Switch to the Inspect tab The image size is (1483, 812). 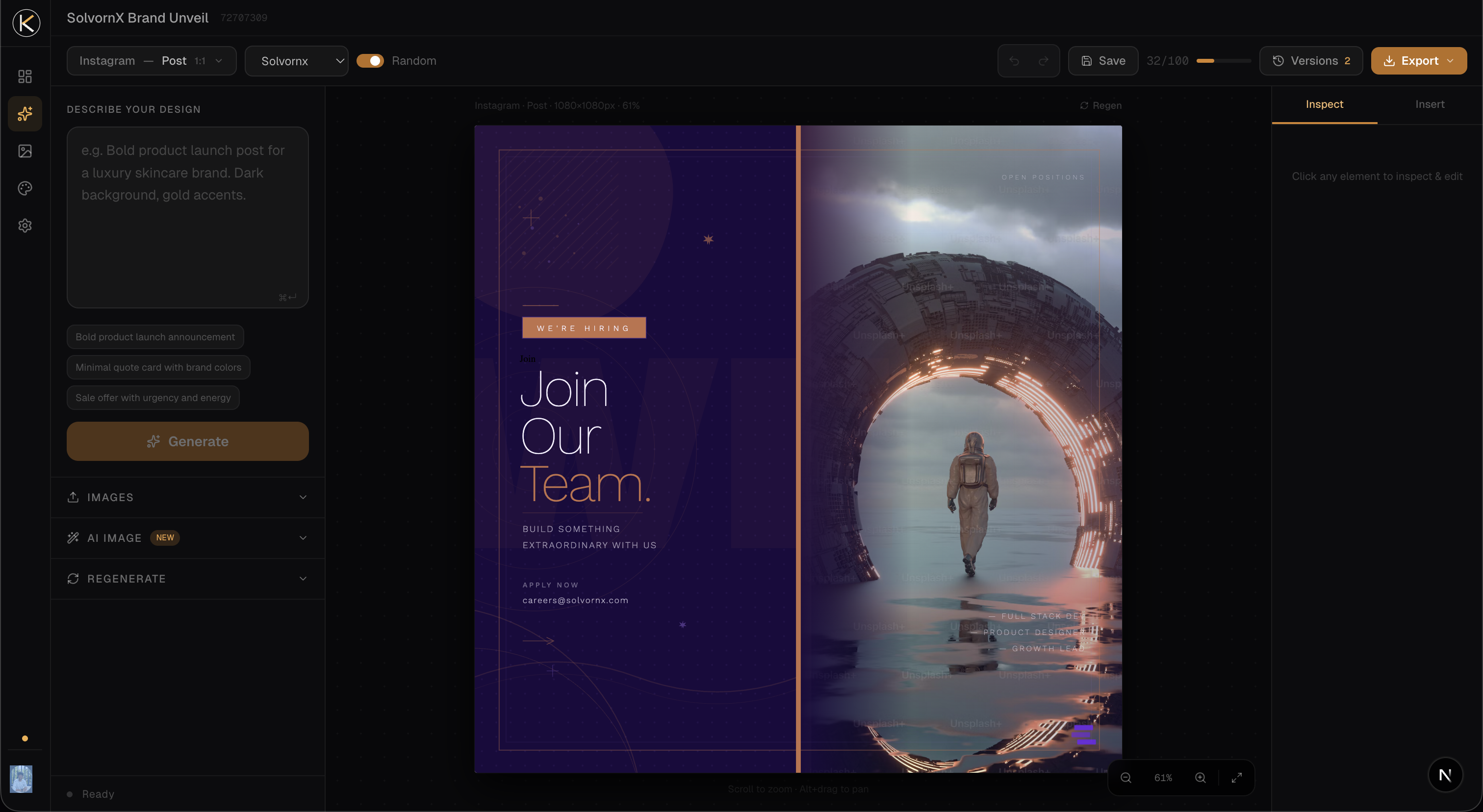1324,105
